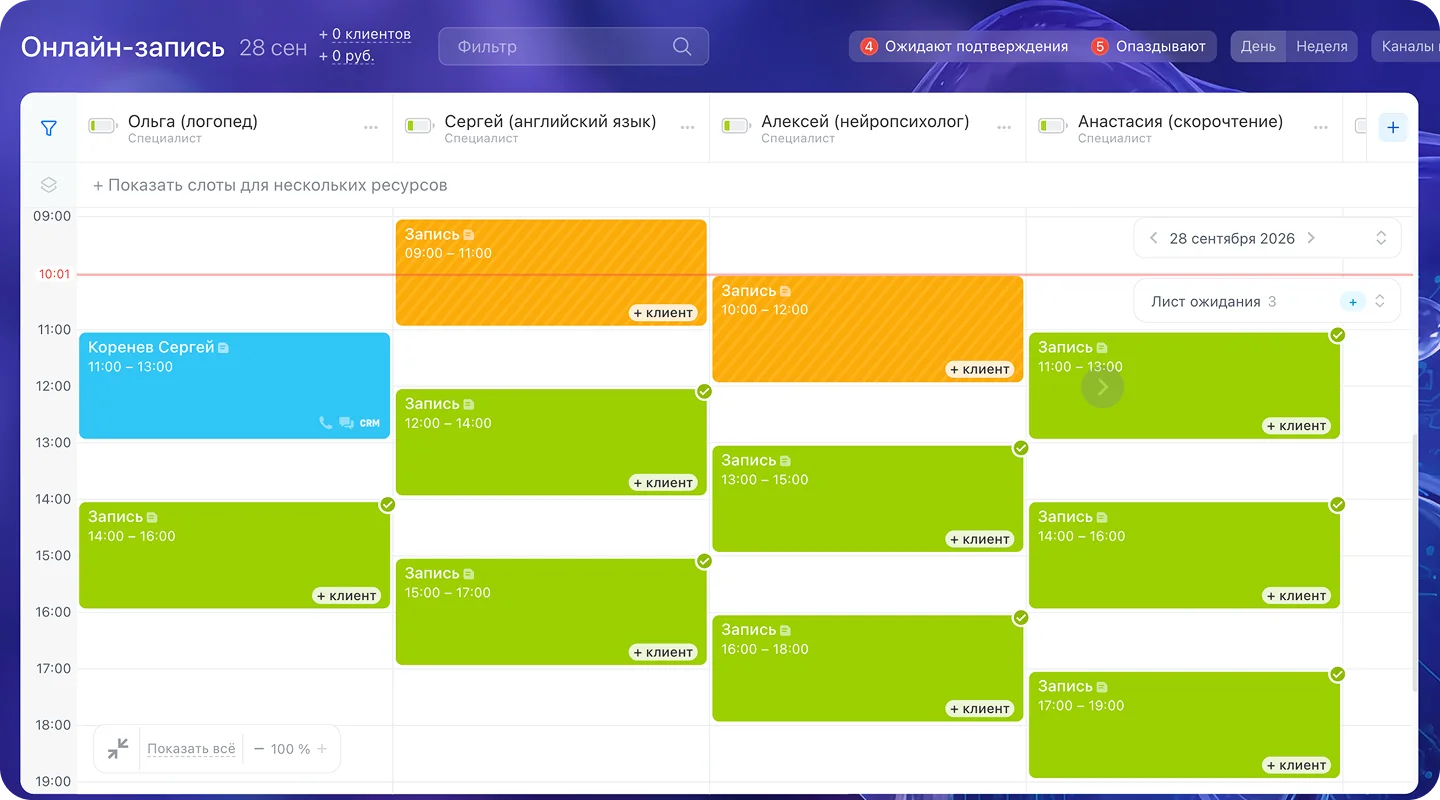Call the client via phone icon on Коренев Сергей
This screenshot has width=1440, height=800.
point(325,423)
